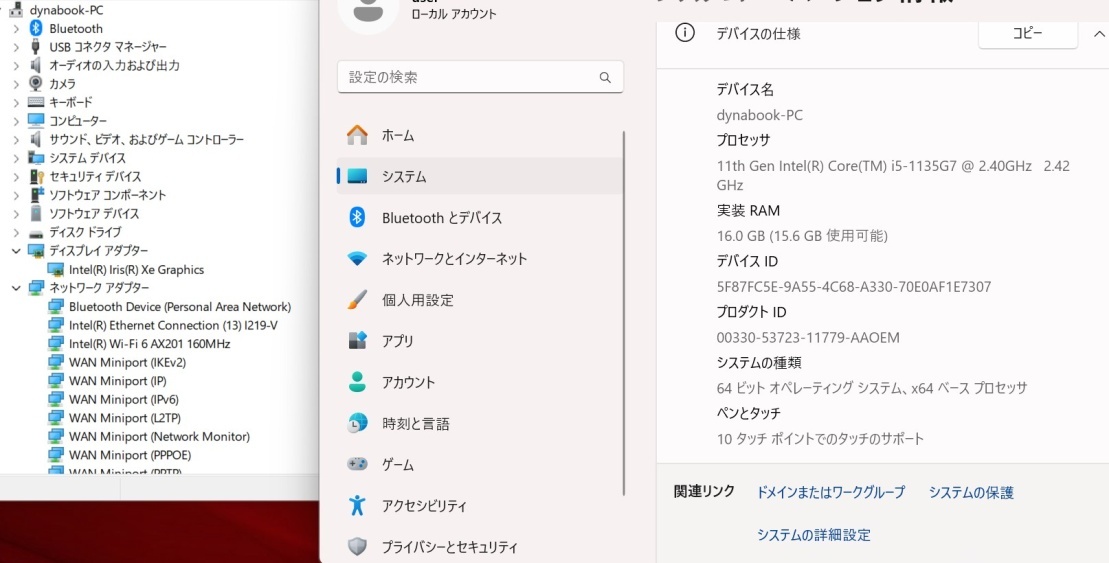Viewport: 1109px width, 563px height.
Task: Click the security devices (セキュリティ デバイス) icon
Action: tap(35, 176)
